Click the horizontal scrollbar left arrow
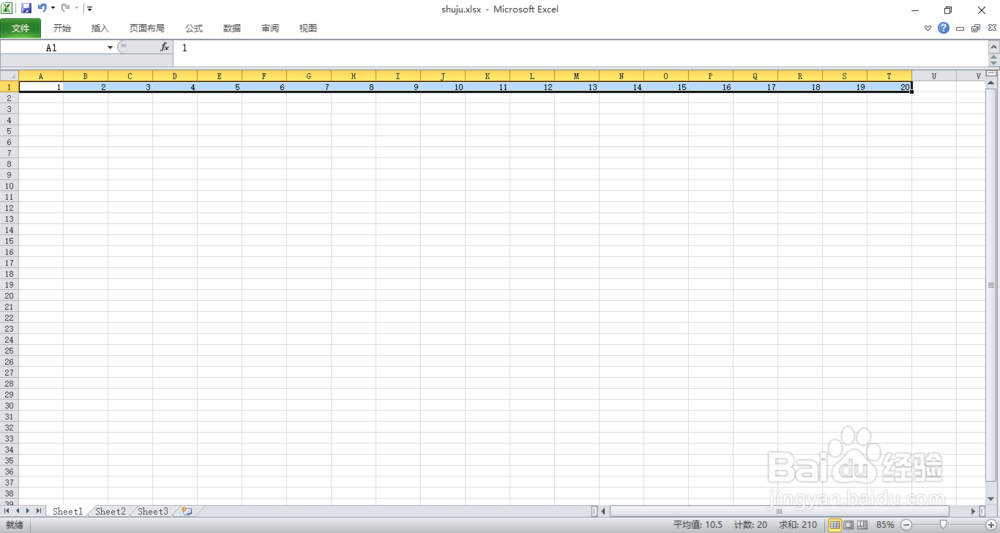1000x533 pixels. (603, 511)
